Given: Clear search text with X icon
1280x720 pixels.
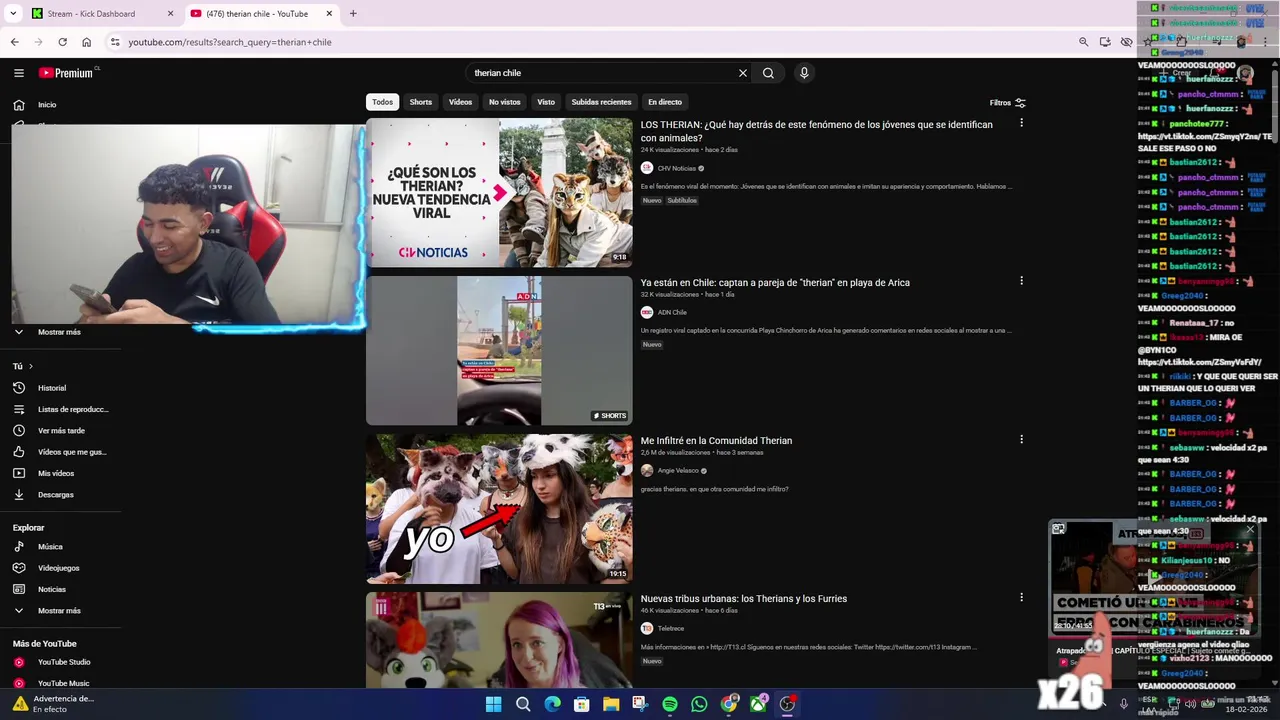Looking at the screenshot, I should click(743, 73).
